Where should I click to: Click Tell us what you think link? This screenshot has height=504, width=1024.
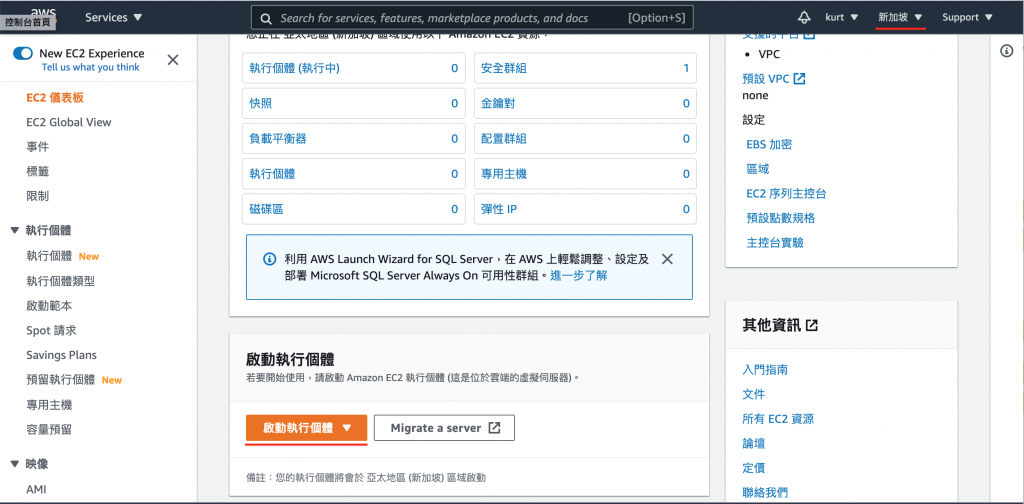click(x=91, y=67)
